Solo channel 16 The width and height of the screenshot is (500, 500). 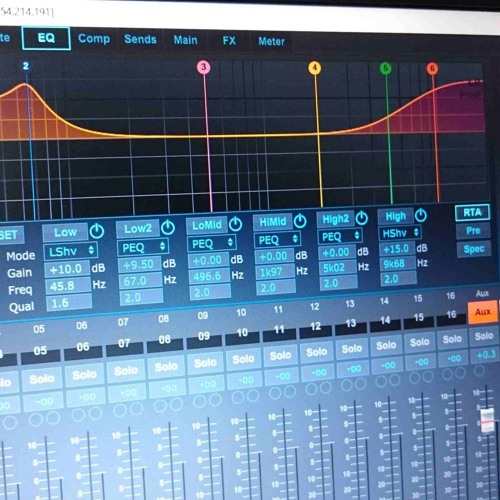point(452,339)
